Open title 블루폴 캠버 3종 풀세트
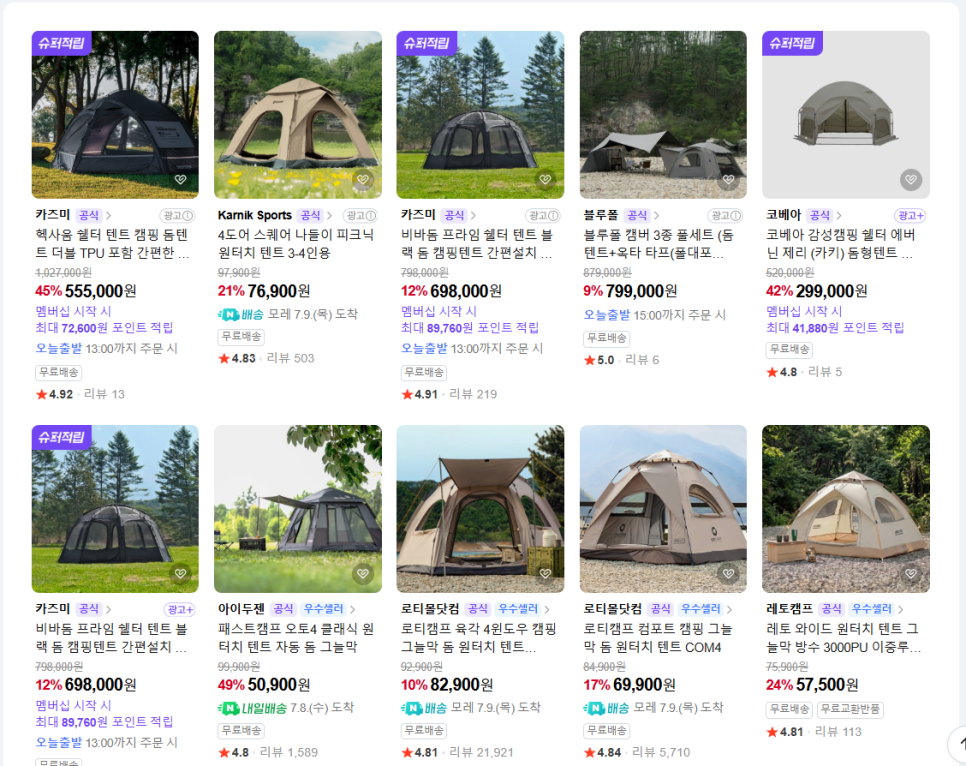Image resolution: width=966 pixels, height=766 pixels. (659, 244)
